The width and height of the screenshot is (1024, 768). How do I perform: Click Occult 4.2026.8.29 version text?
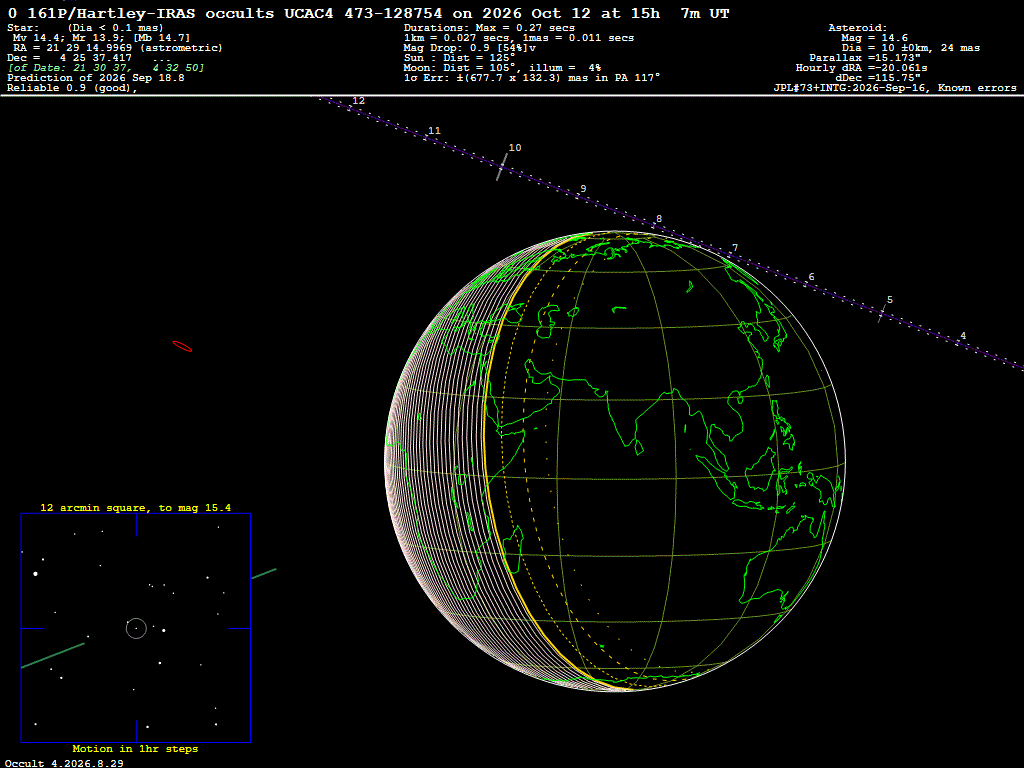pyautogui.click(x=64, y=763)
